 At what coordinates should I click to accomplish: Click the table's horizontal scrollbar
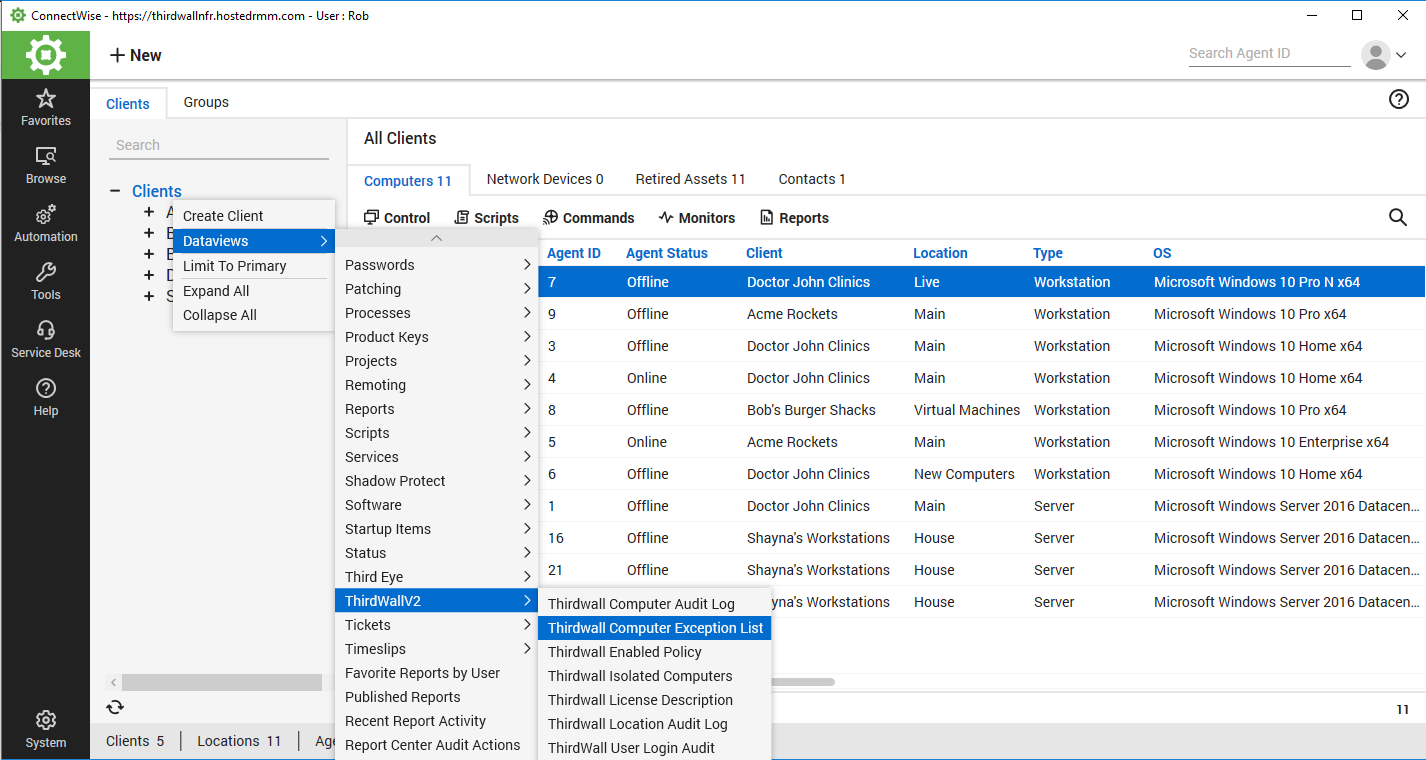coord(802,682)
